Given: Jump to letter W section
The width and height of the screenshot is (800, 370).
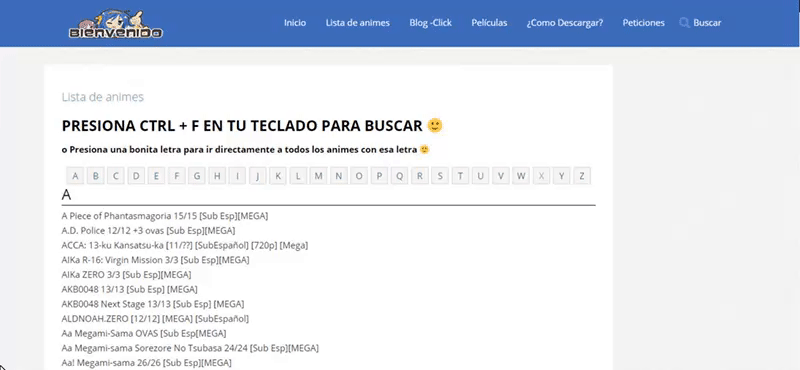Looking at the screenshot, I should coord(521,176).
